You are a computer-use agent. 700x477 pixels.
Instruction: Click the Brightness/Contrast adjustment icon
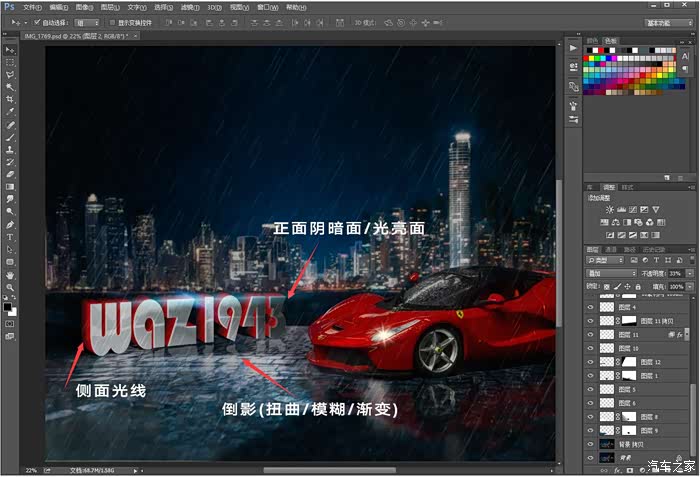coord(609,208)
